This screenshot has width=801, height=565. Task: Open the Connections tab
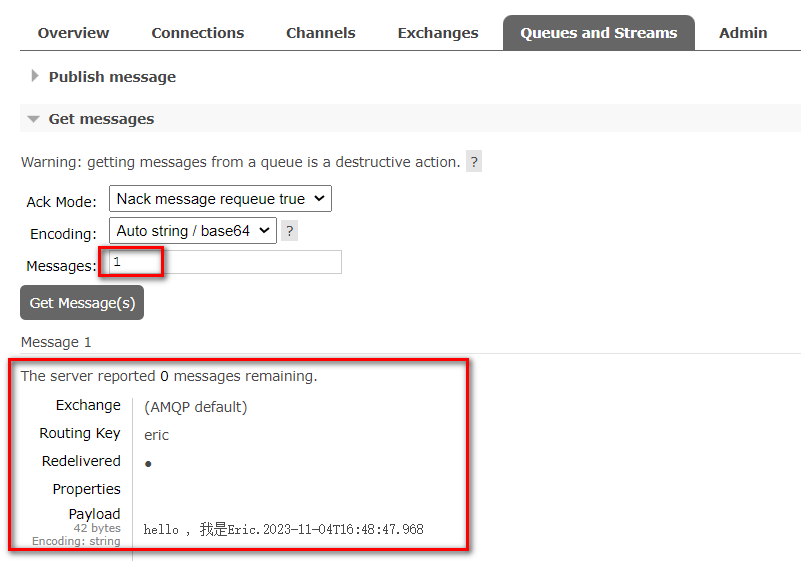click(x=197, y=33)
